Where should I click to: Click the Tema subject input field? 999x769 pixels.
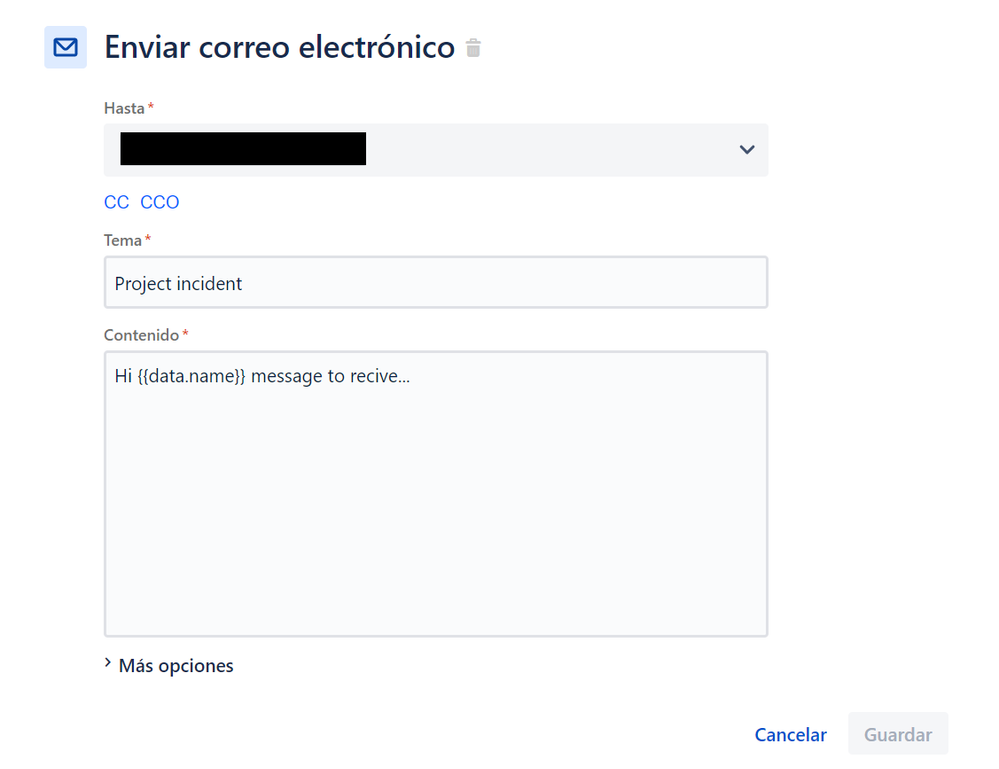pyautogui.click(x=435, y=283)
